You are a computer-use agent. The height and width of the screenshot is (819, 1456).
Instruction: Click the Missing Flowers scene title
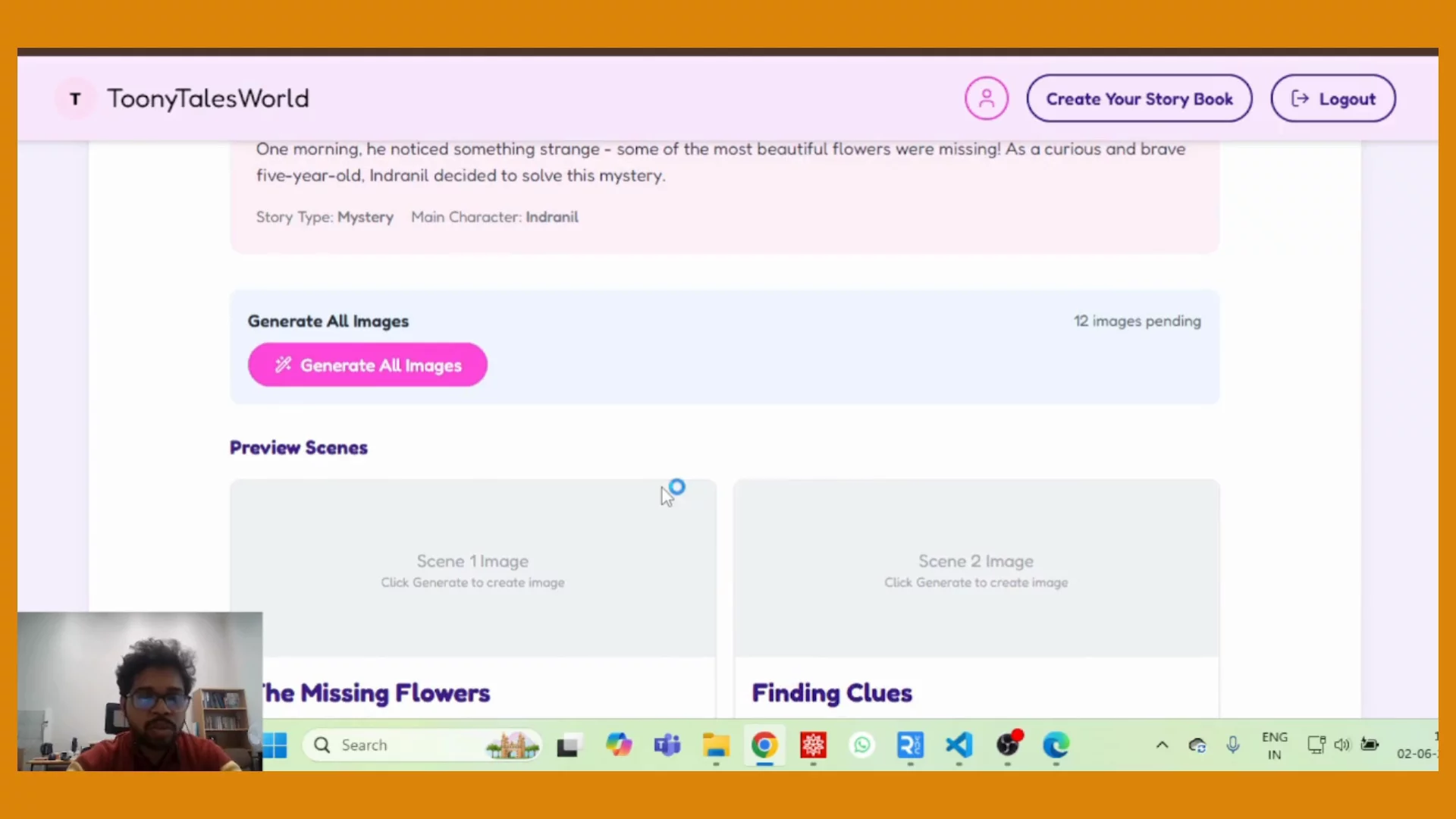pos(377,693)
